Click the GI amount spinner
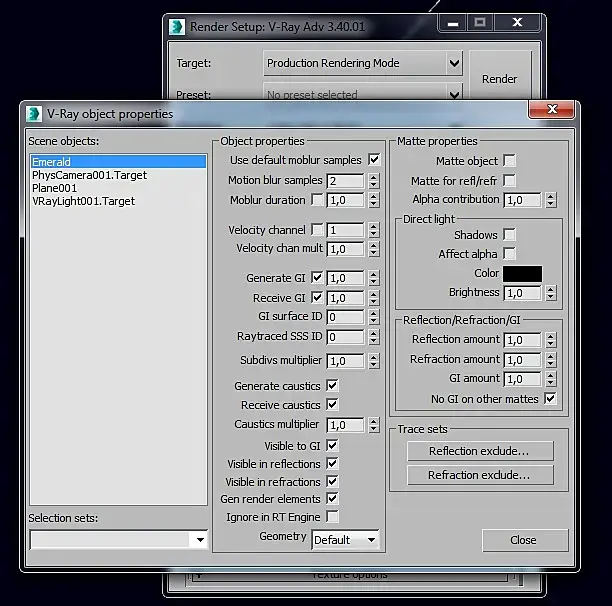Image resolution: width=612 pixels, height=606 pixels. 551,379
